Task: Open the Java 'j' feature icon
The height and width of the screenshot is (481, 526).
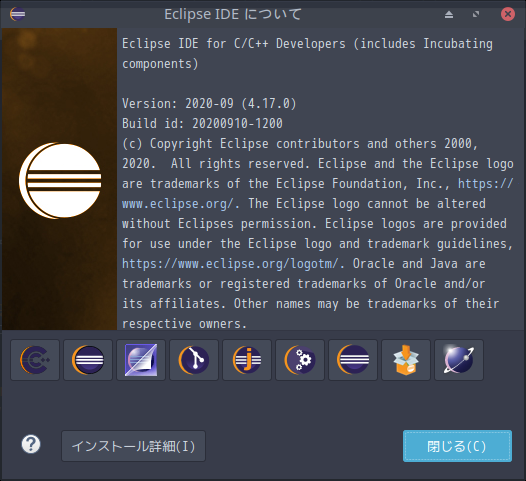Action: point(247,360)
